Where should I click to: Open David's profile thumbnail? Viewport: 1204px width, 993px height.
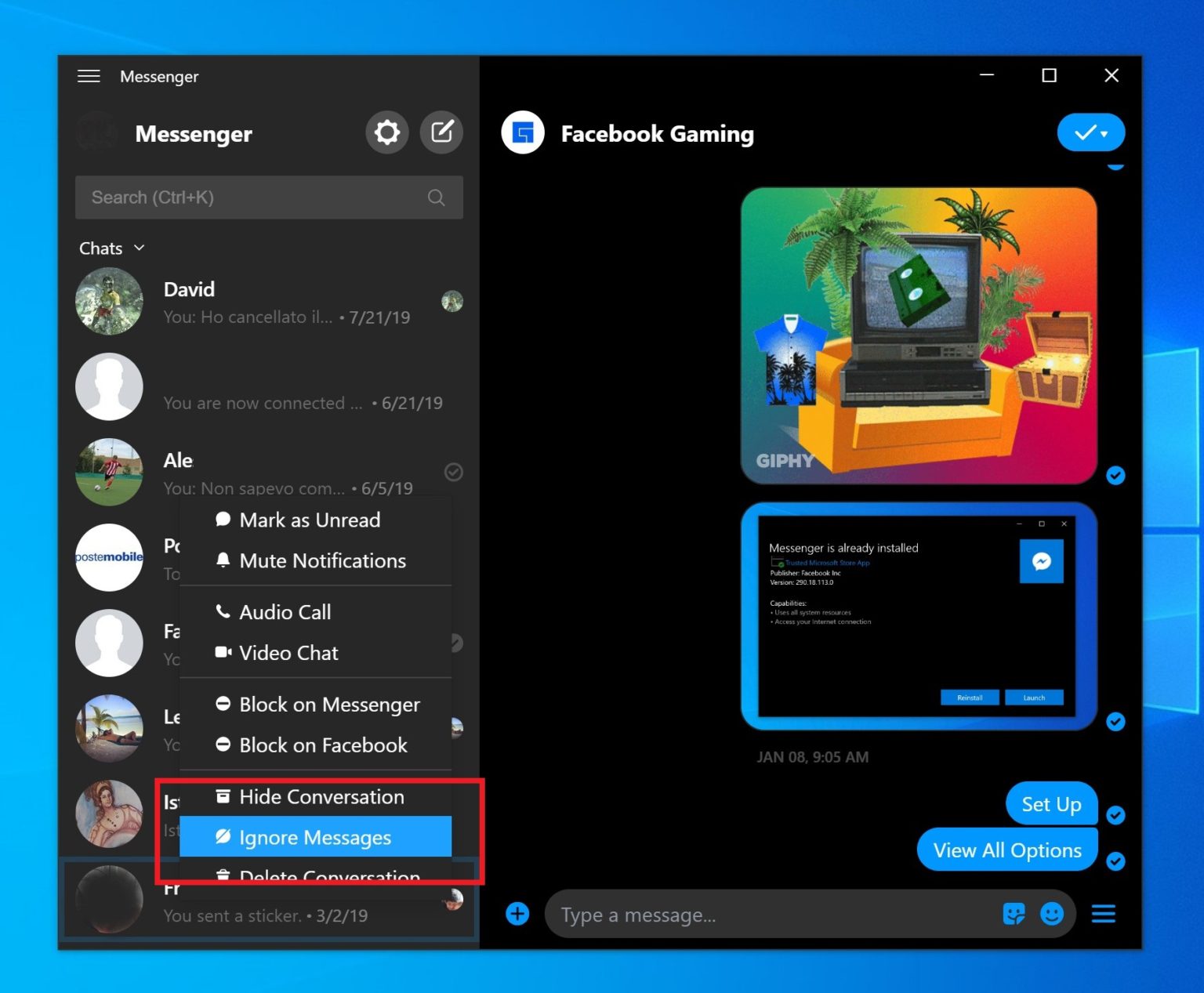click(109, 301)
